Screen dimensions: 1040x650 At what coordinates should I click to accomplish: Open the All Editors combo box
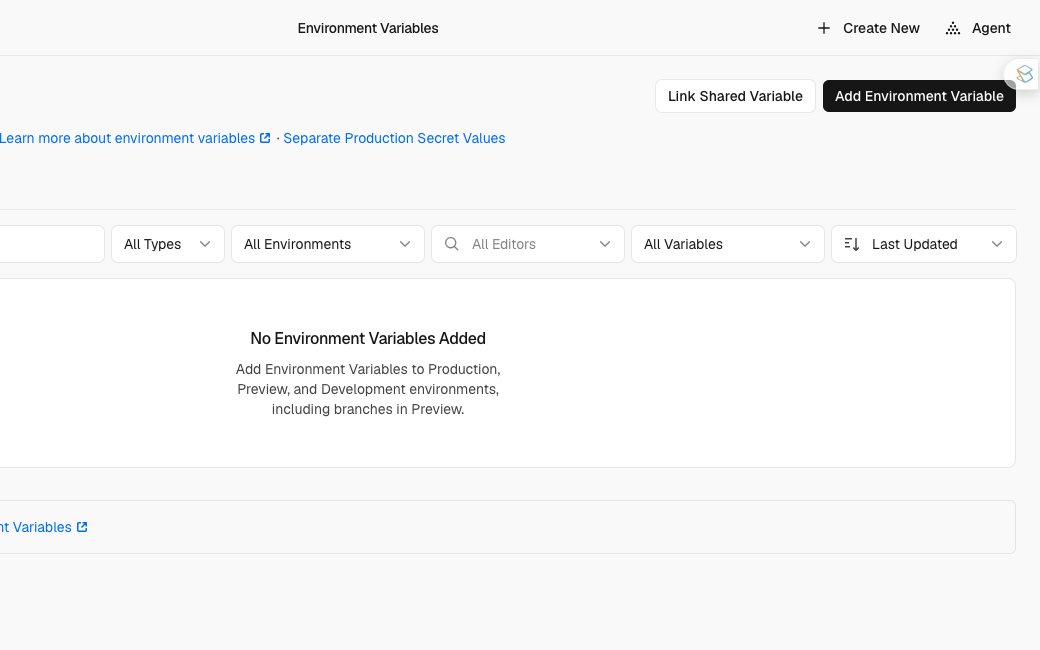tap(528, 244)
